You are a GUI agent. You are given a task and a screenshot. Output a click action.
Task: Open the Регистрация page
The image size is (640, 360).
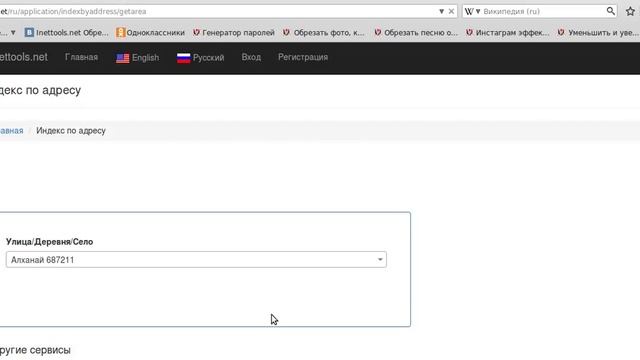point(303,57)
